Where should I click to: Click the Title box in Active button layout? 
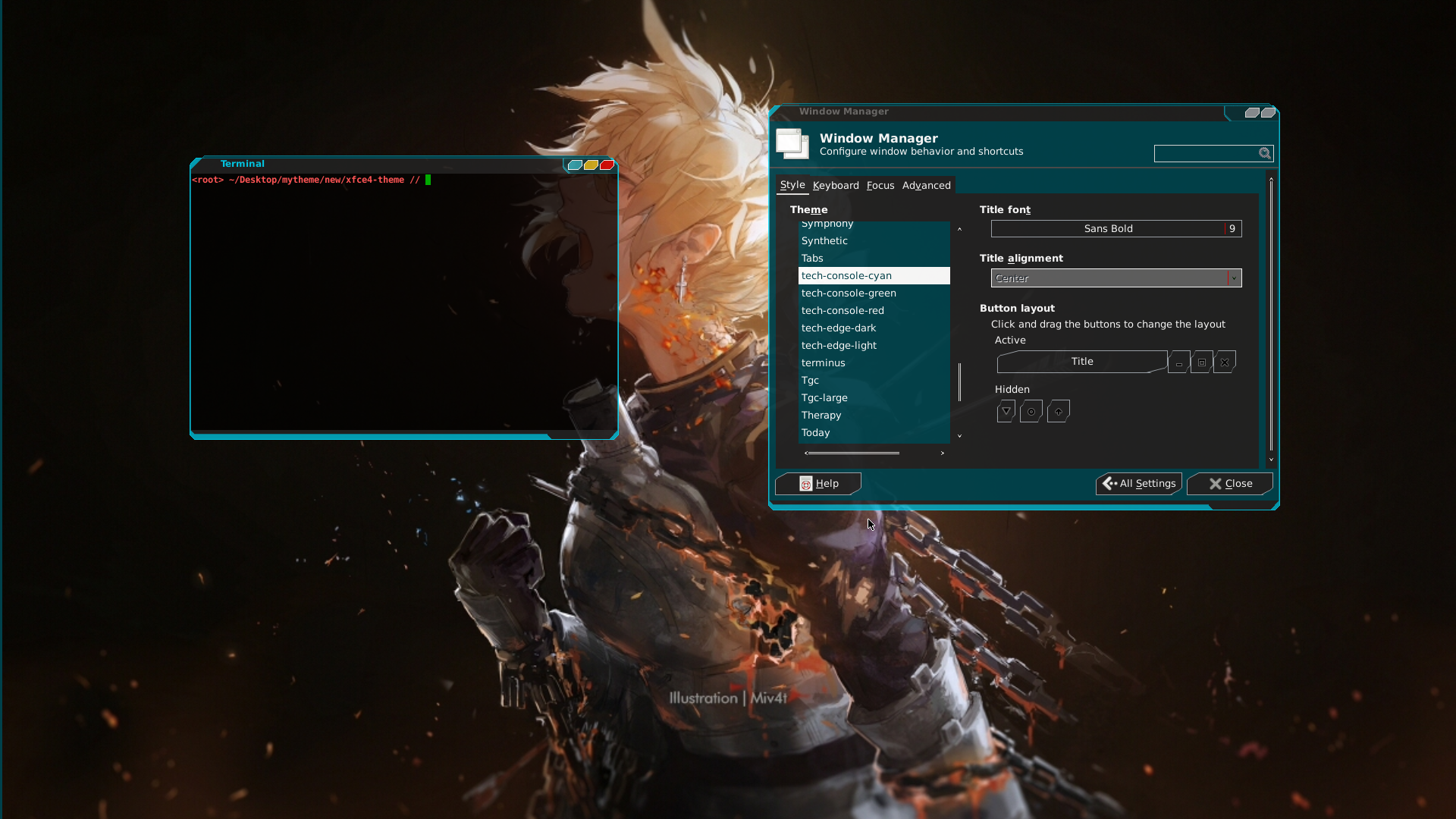tap(1082, 362)
